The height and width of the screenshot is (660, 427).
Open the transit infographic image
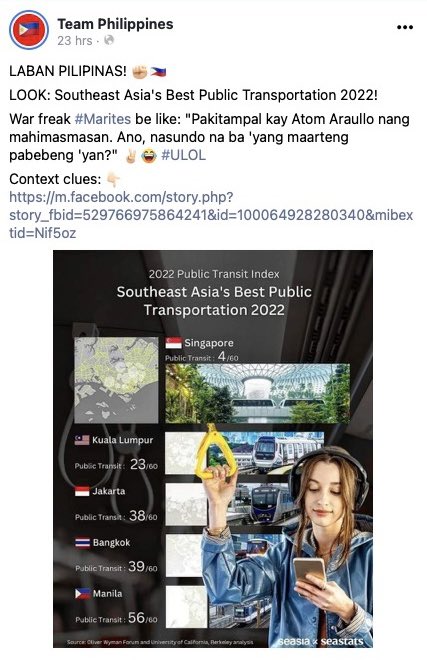213,449
